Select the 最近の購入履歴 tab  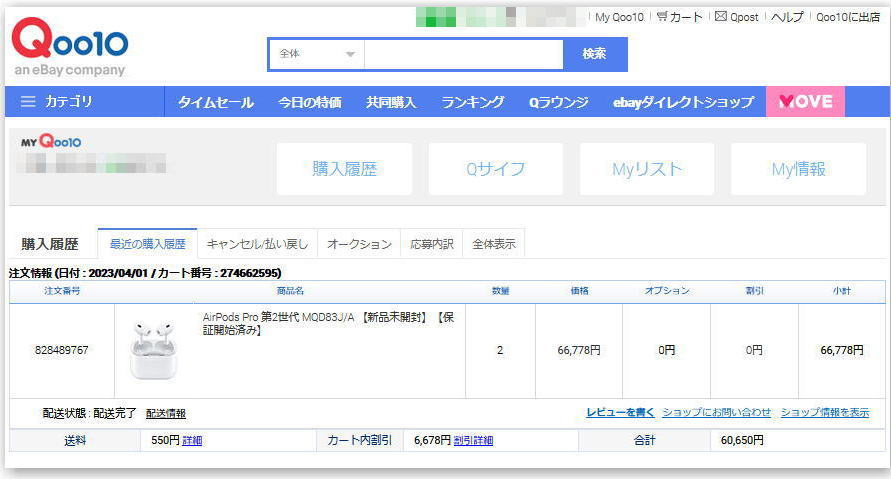(148, 244)
